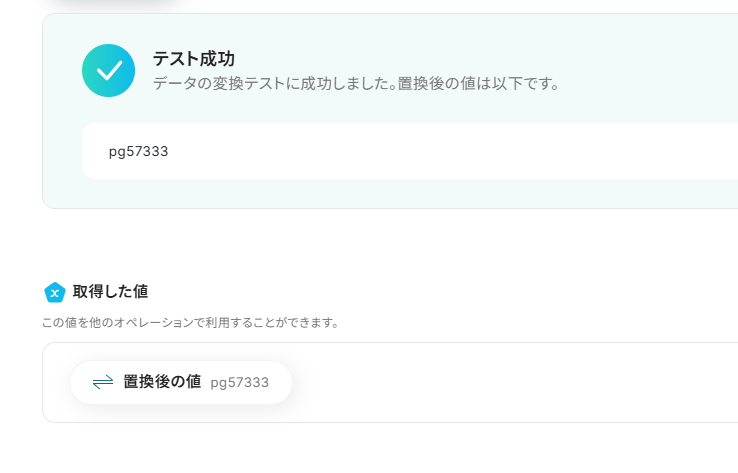
Task: Click the white check inside the teal circle
Action: point(109,71)
